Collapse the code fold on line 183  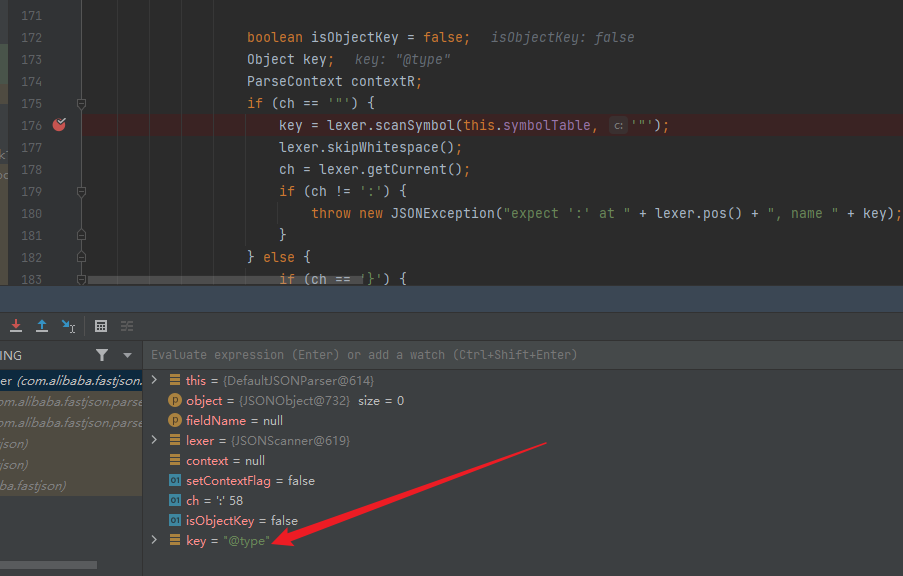[x=81, y=279]
